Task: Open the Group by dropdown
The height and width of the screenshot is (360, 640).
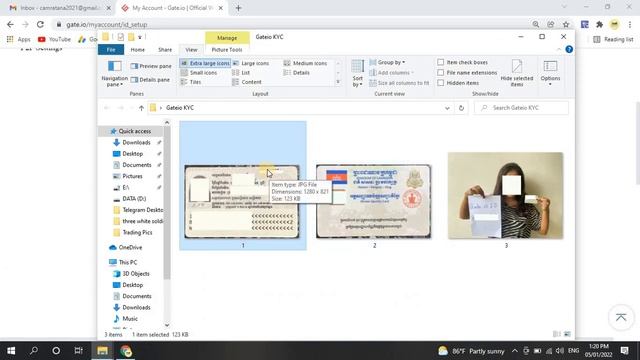Action: click(x=387, y=62)
